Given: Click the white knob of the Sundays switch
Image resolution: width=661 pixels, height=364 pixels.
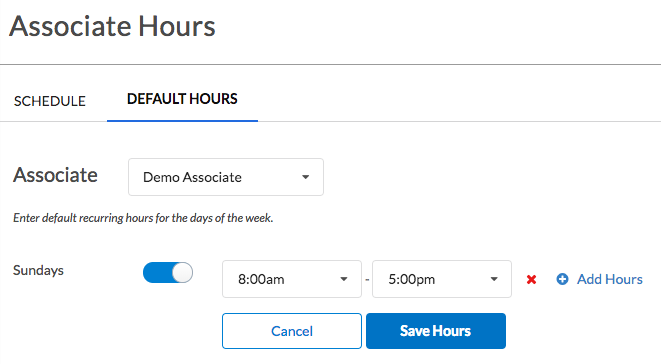Looking at the screenshot, I should [182, 272].
